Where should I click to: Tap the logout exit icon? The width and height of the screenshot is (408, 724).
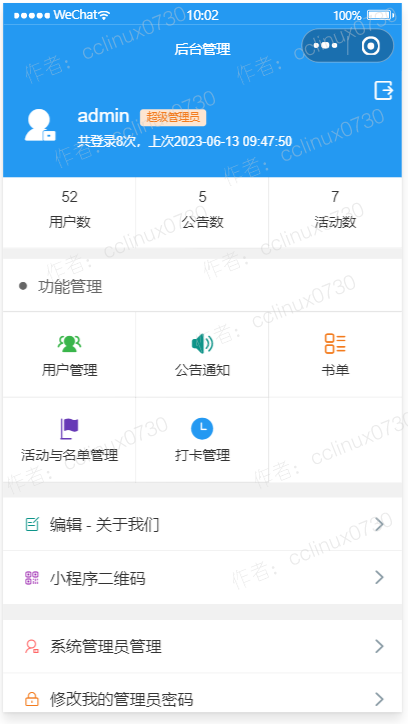[383, 90]
